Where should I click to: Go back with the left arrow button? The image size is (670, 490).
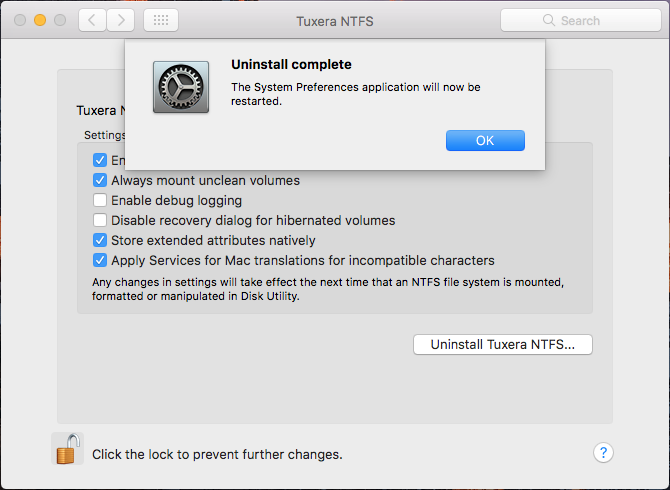coord(92,20)
